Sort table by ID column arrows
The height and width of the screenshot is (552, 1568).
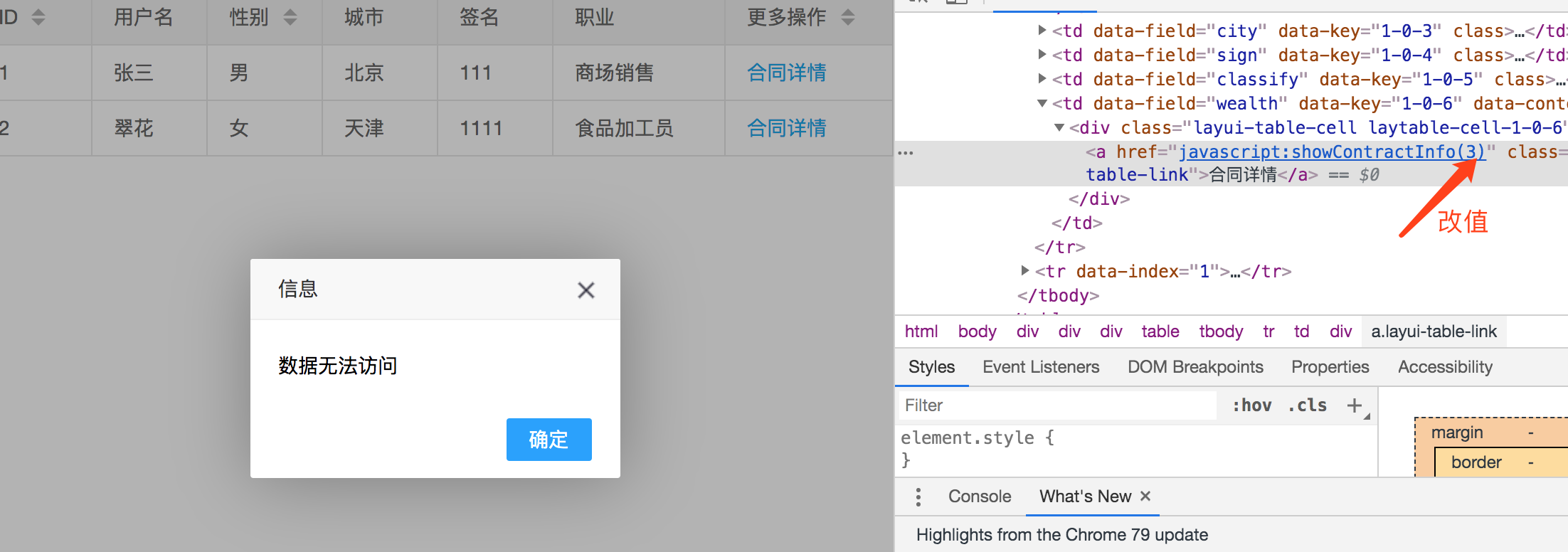[x=38, y=17]
